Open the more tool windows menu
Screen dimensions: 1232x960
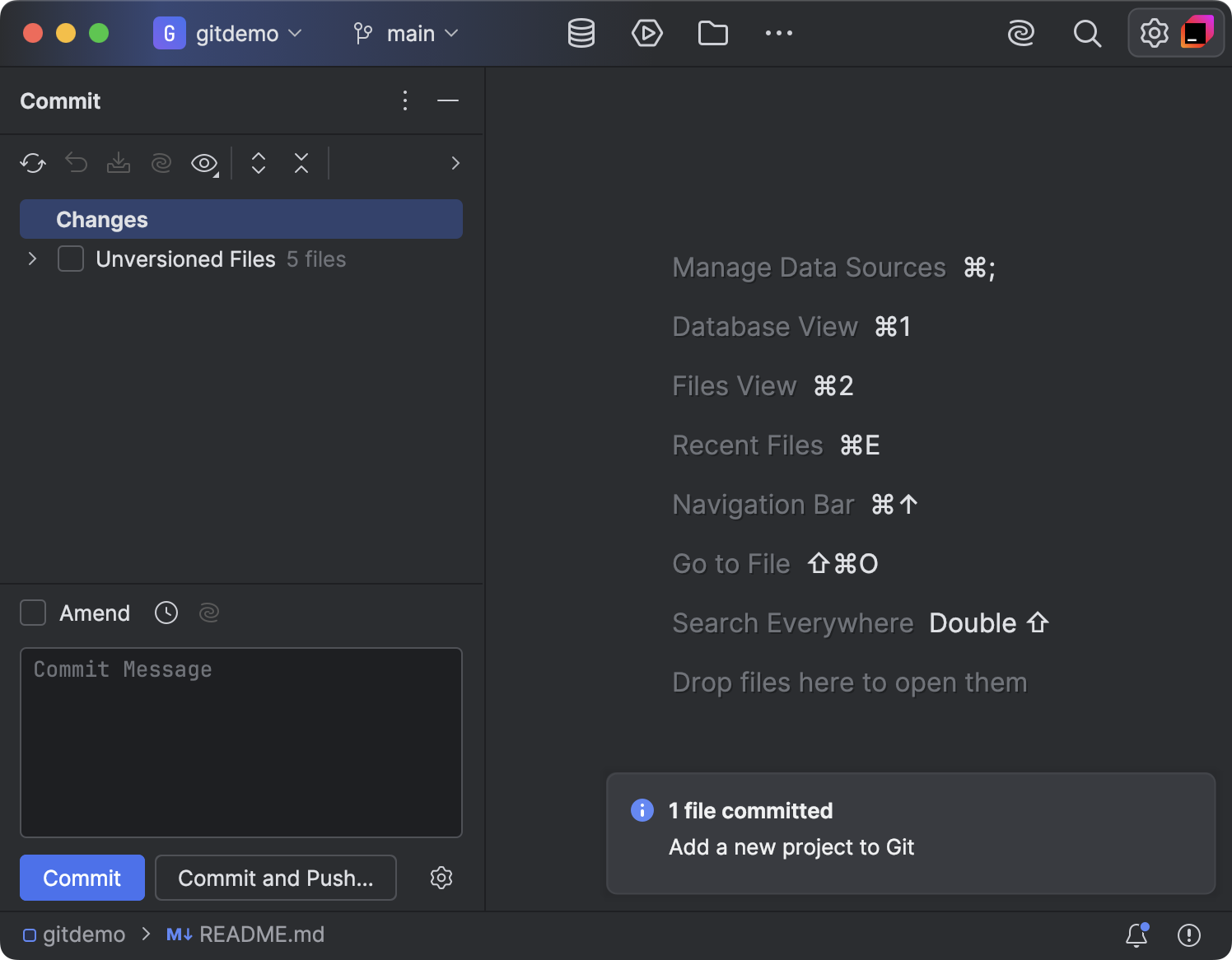pos(778,33)
